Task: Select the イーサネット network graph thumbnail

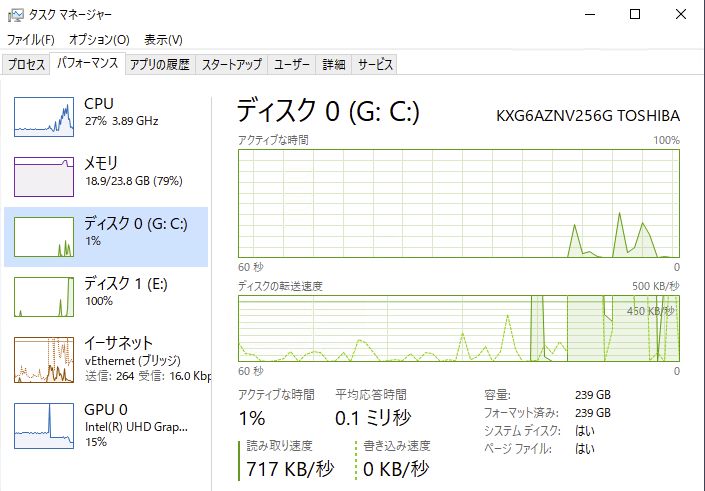Action: coord(44,360)
